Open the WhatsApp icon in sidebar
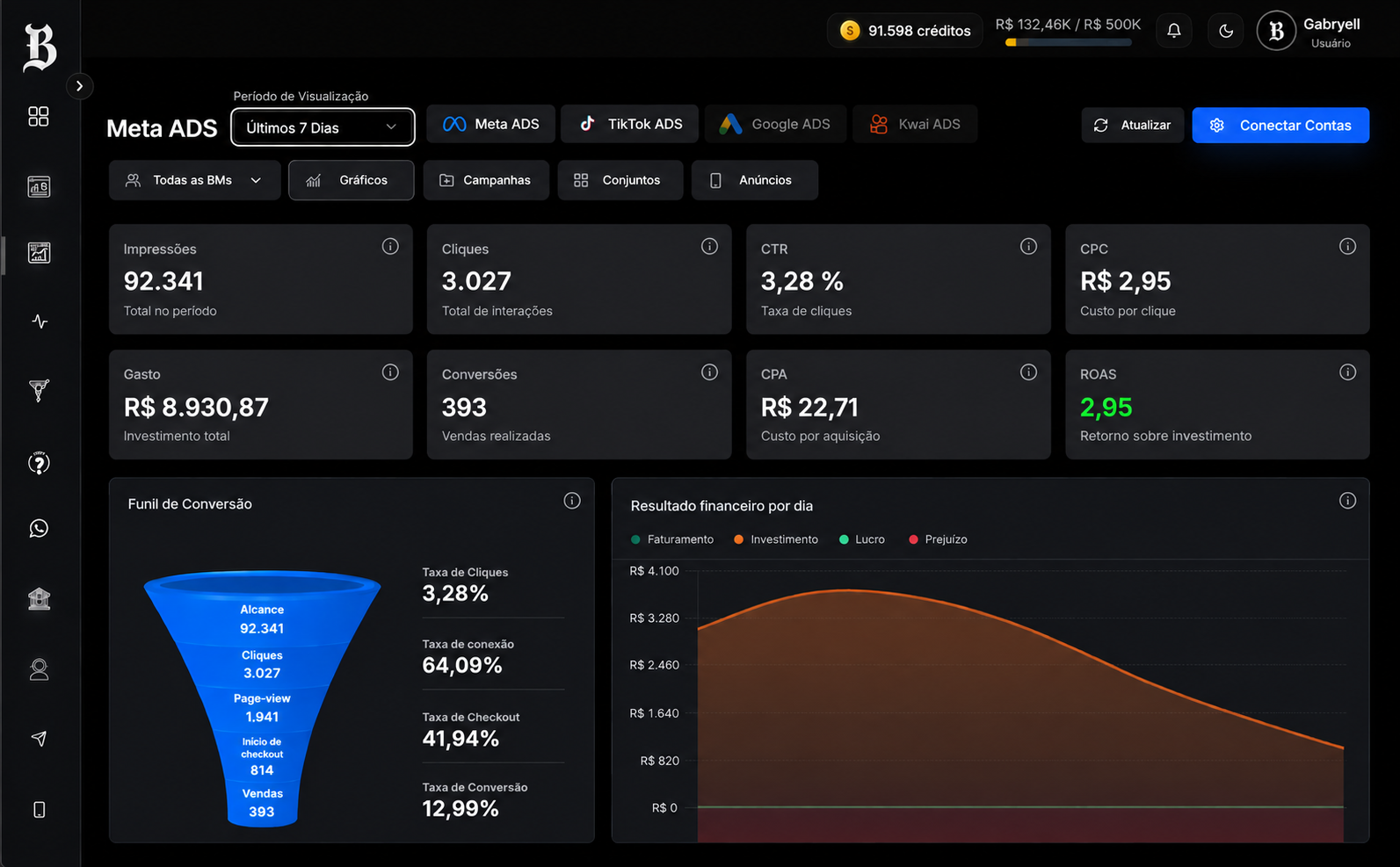Image resolution: width=1400 pixels, height=867 pixels. (39, 528)
